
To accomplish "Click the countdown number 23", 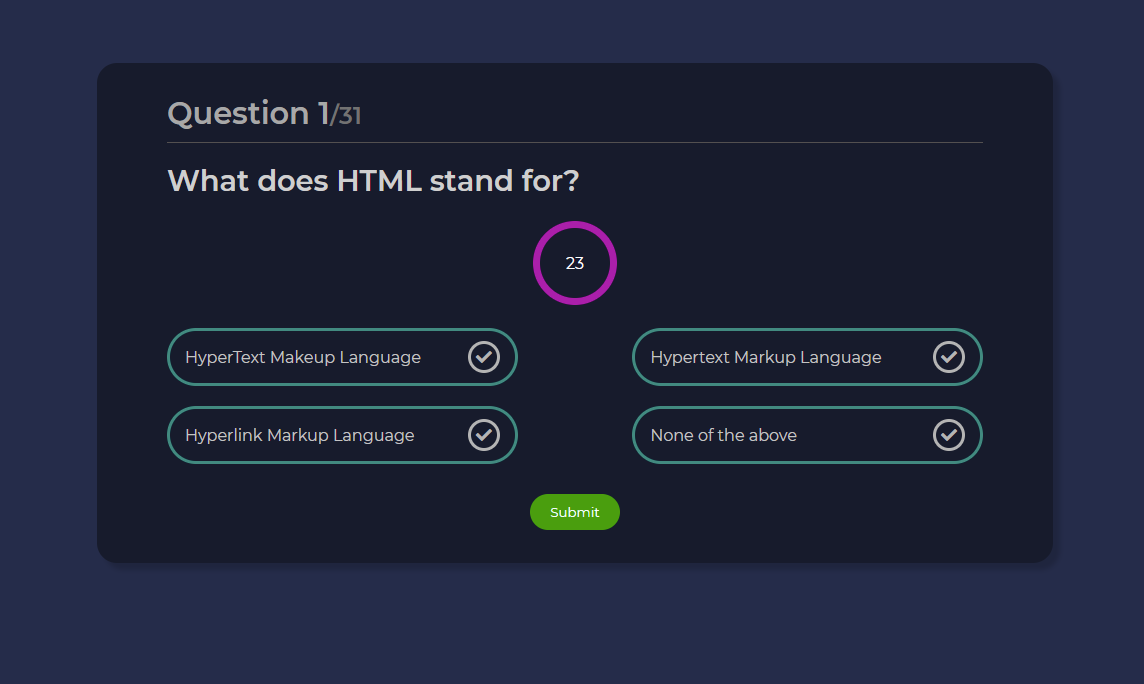I will (x=575, y=264).
